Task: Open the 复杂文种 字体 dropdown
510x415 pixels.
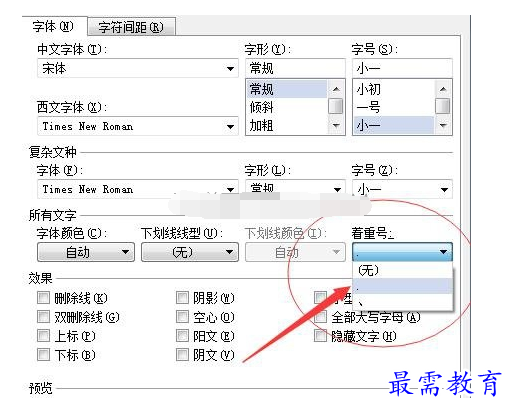Action: tap(138, 189)
